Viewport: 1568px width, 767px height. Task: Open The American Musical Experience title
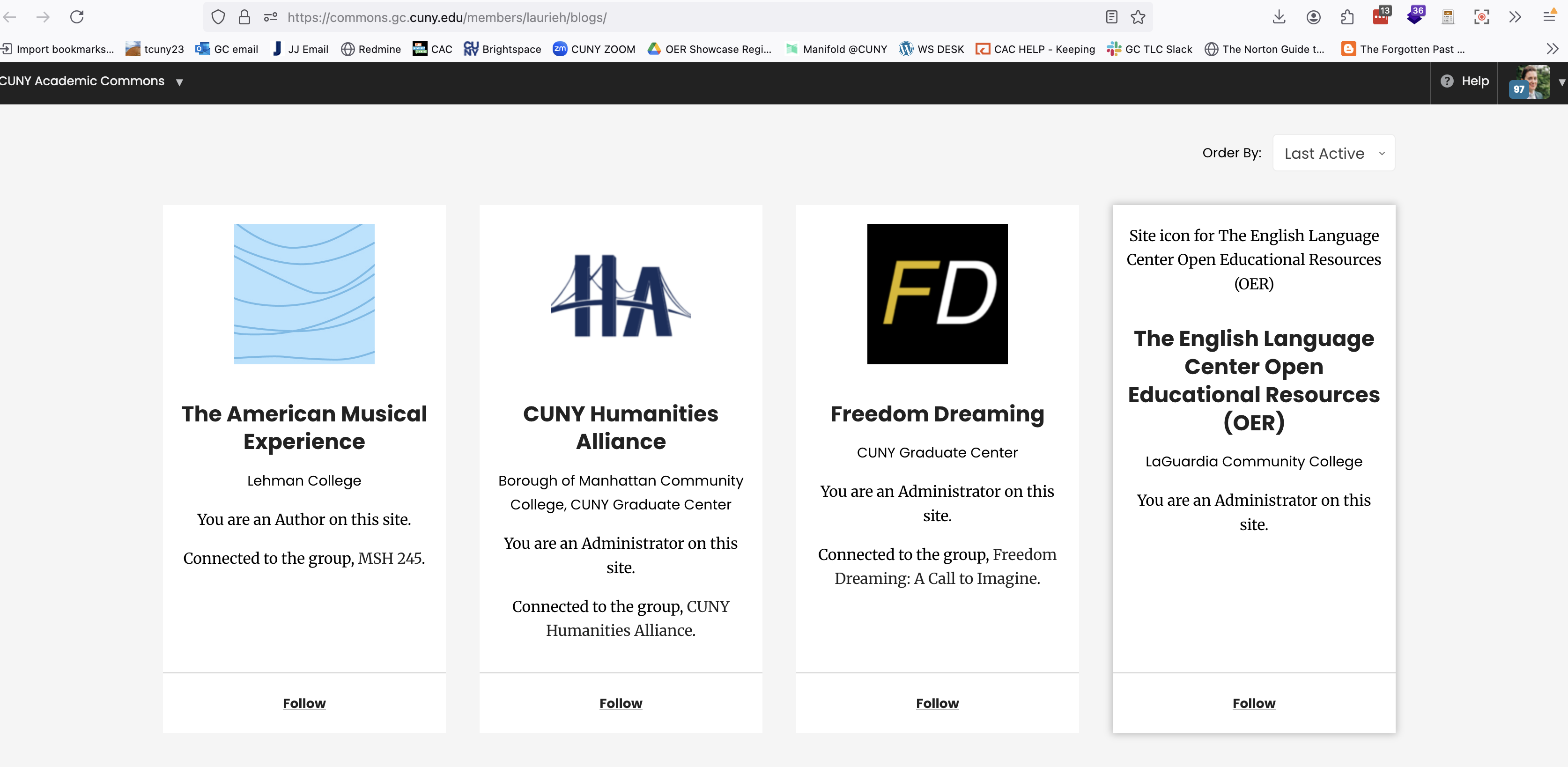click(304, 428)
